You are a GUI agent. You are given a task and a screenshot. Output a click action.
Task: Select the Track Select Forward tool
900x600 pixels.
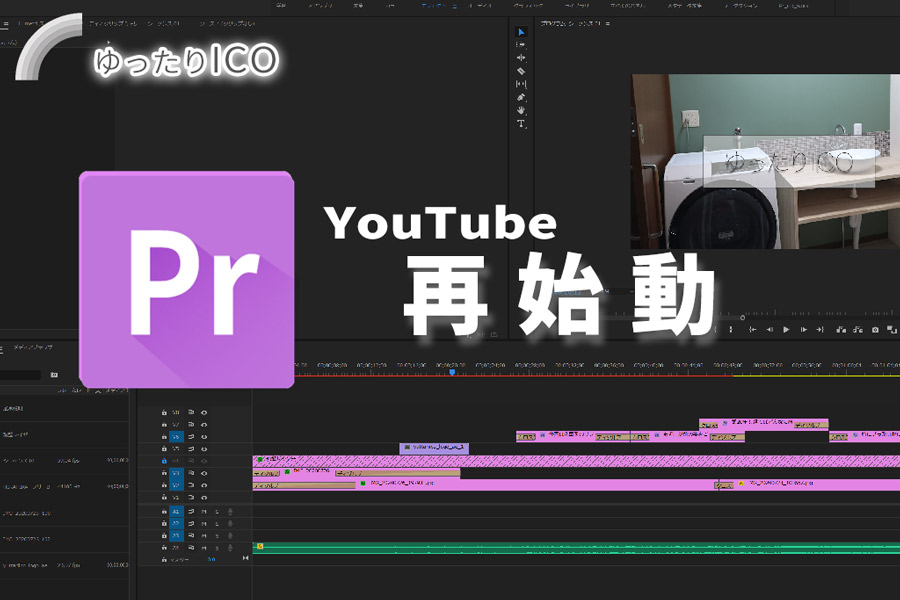(521, 45)
